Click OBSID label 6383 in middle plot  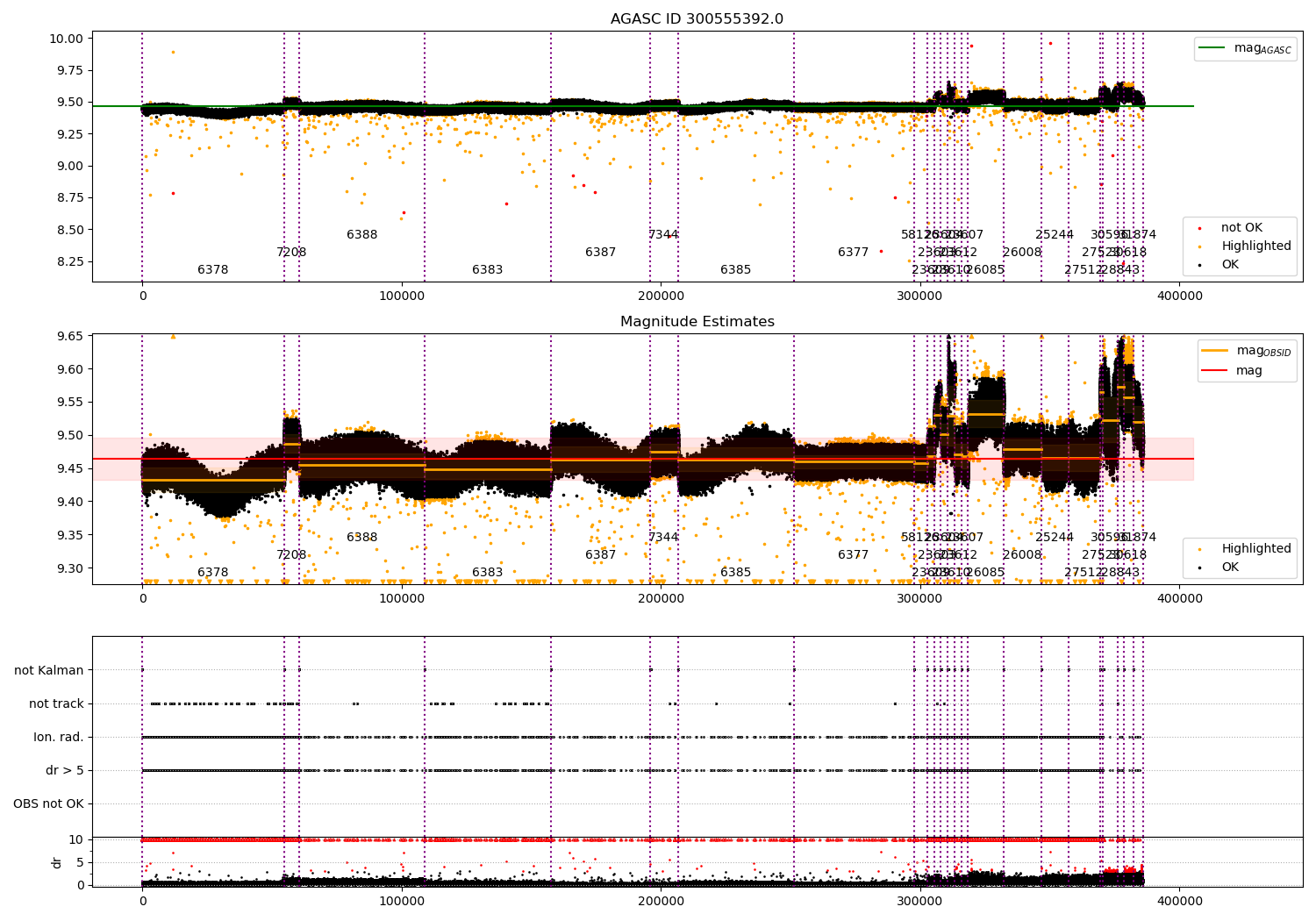pos(488,573)
